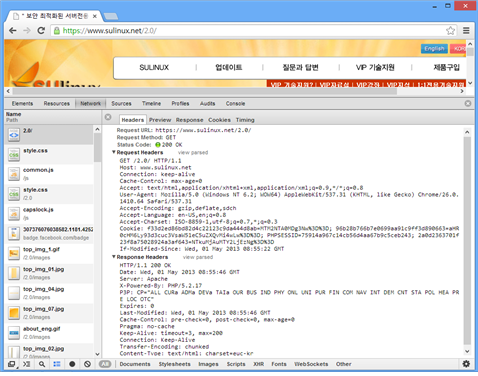Viewport: 478px width, 376px height.
Task: Switch to the Resources panel
Action: [57, 104]
